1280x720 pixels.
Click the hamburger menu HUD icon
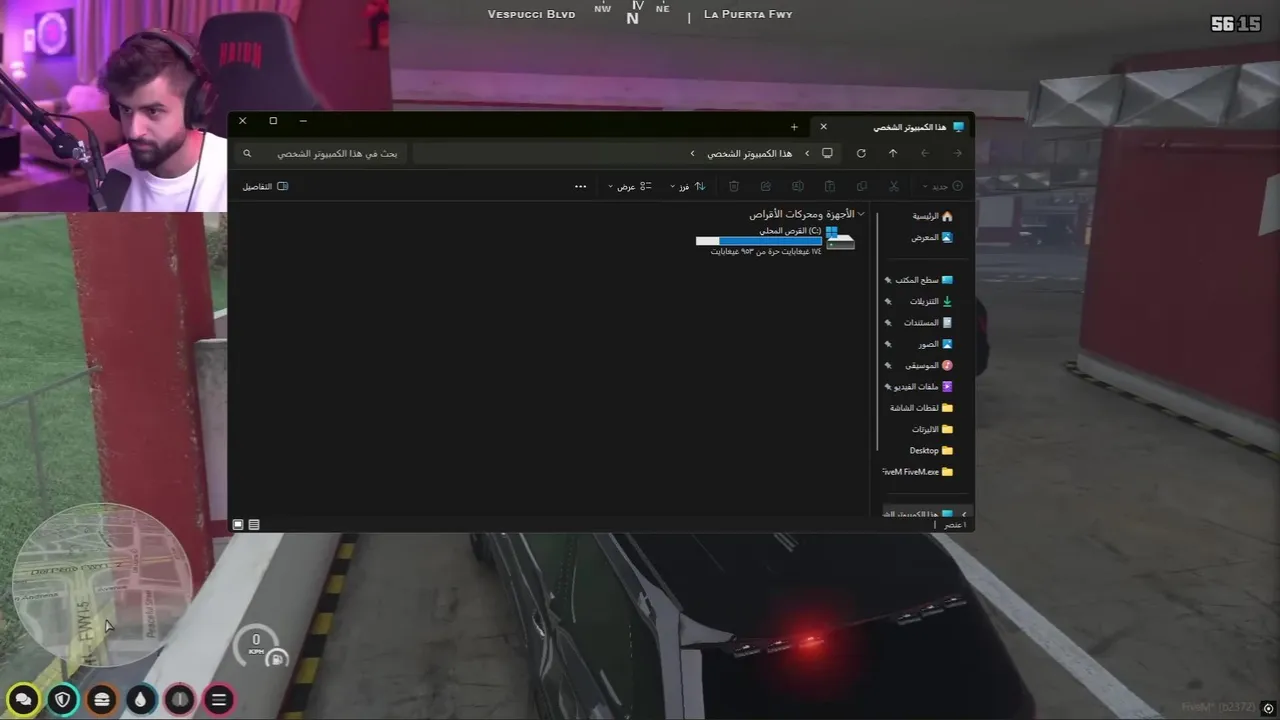pyautogui.click(x=219, y=699)
